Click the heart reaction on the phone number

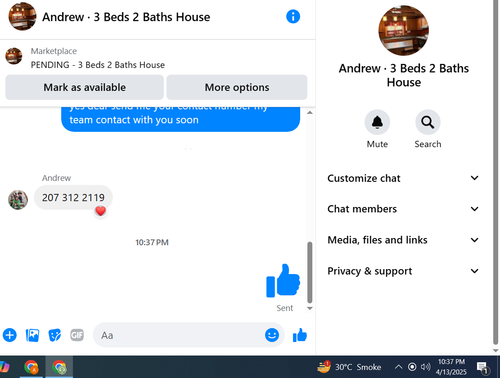coord(100,211)
